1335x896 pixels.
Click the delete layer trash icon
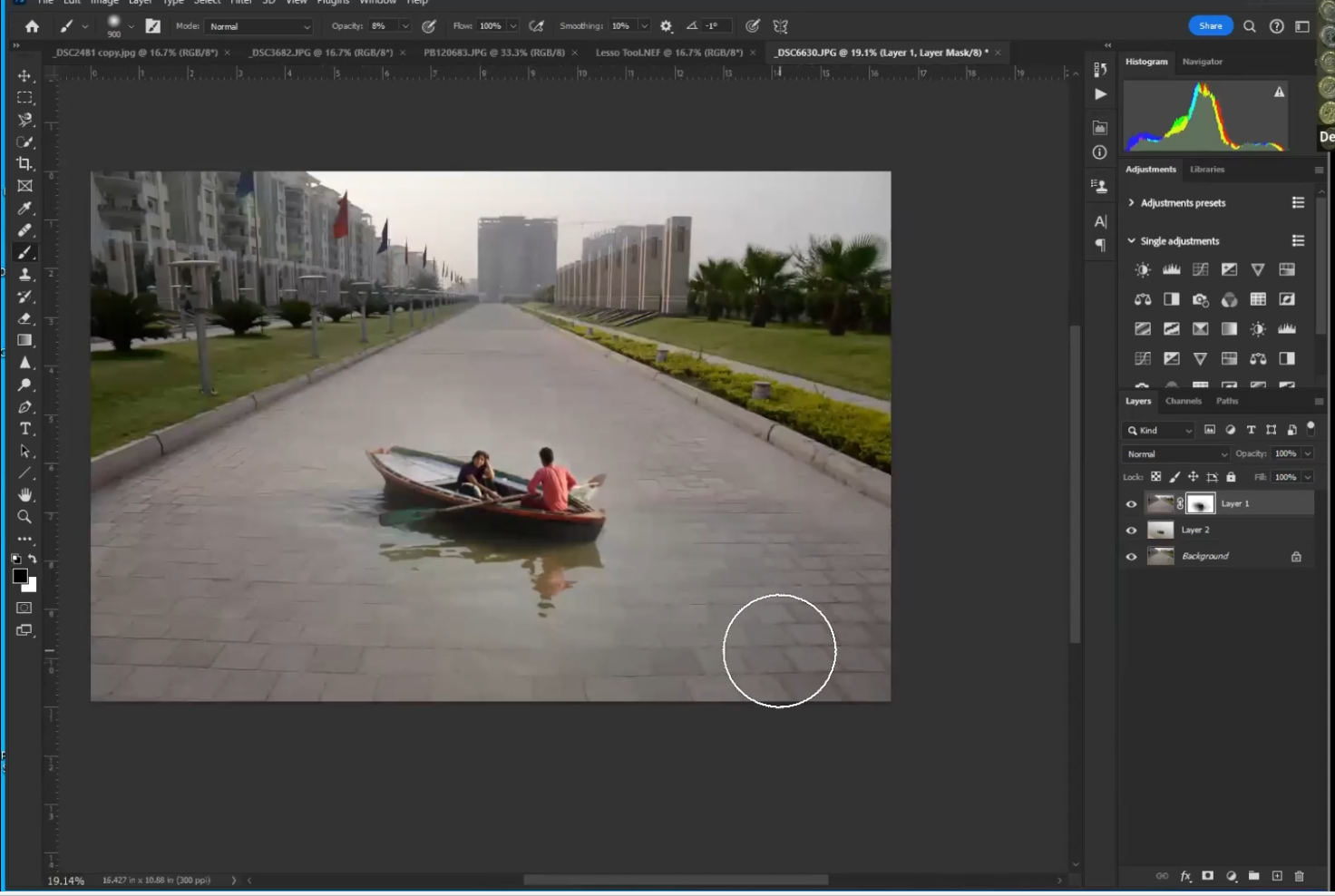(1299, 876)
